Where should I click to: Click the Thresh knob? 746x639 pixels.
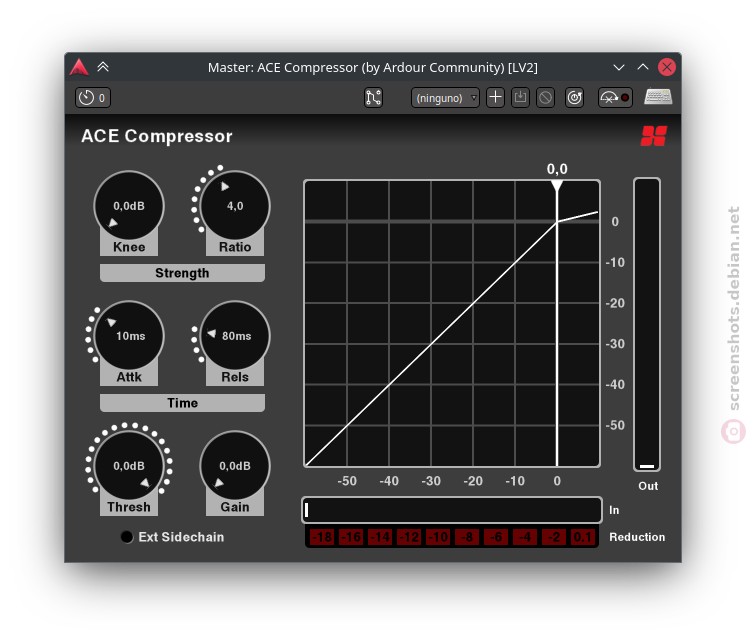pyautogui.click(x=129, y=466)
